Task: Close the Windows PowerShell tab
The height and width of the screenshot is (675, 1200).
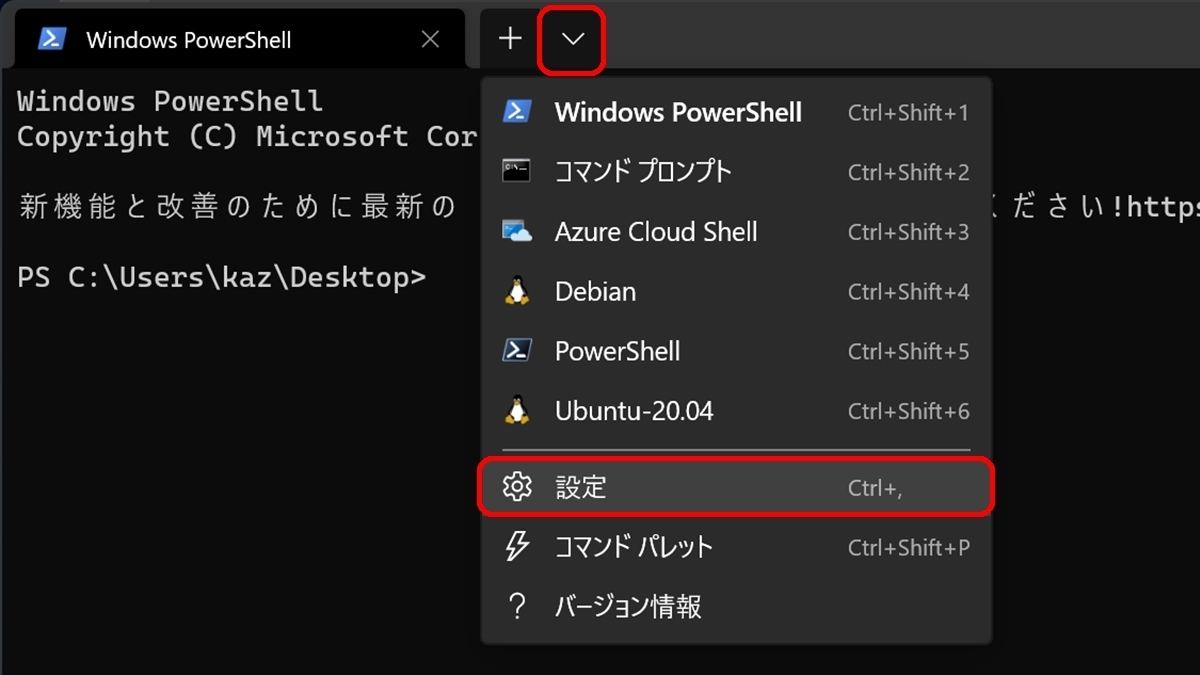Action: (x=430, y=39)
